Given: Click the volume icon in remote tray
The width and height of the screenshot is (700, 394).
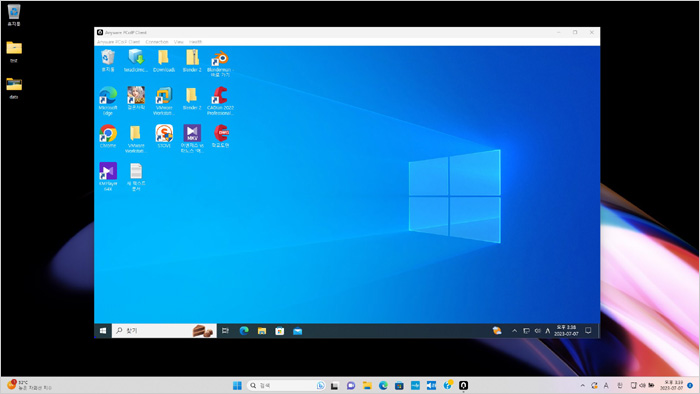Looking at the screenshot, I should 538,331.
